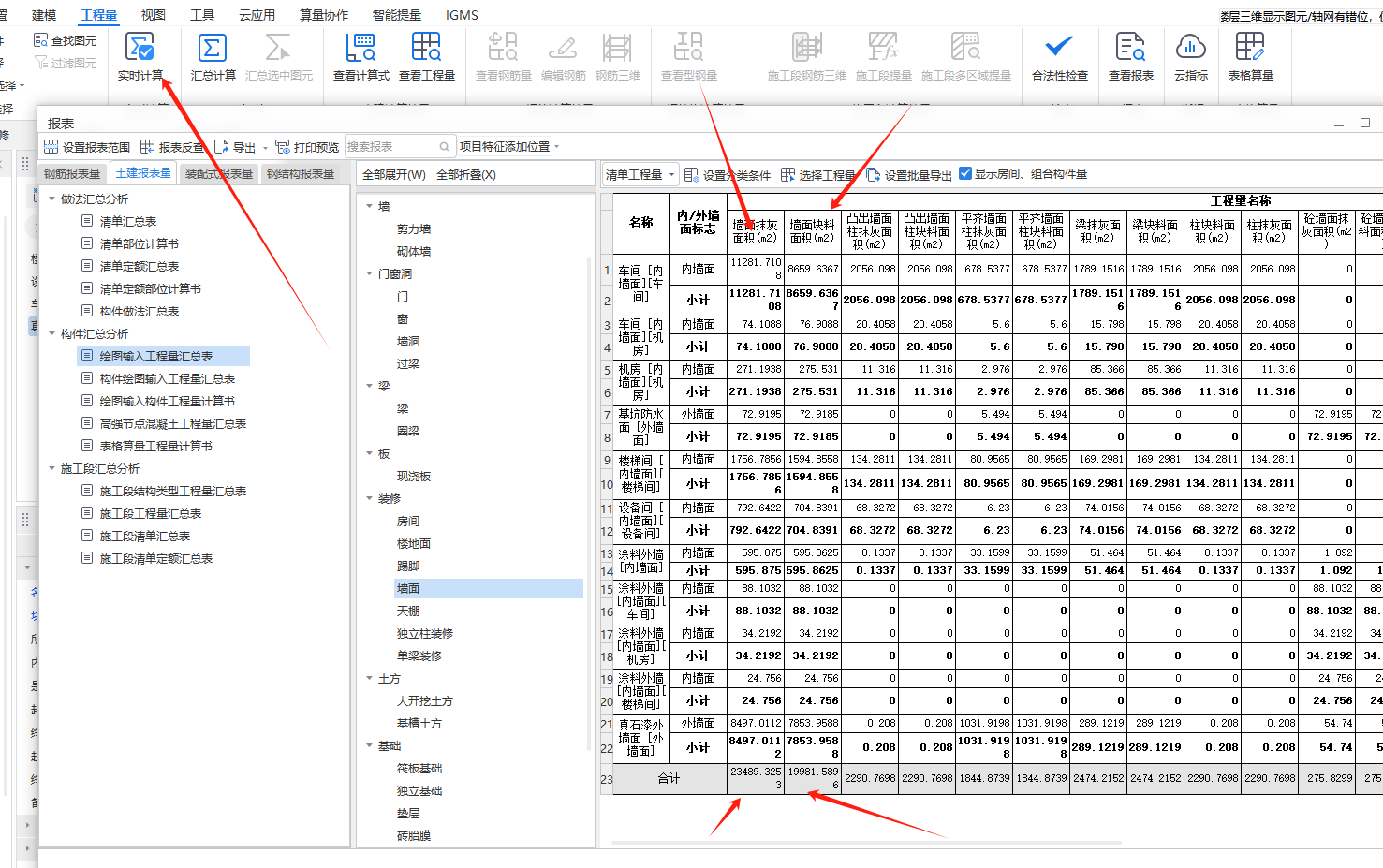Click 导出 export button
The height and width of the screenshot is (868, 1383).
235,147
